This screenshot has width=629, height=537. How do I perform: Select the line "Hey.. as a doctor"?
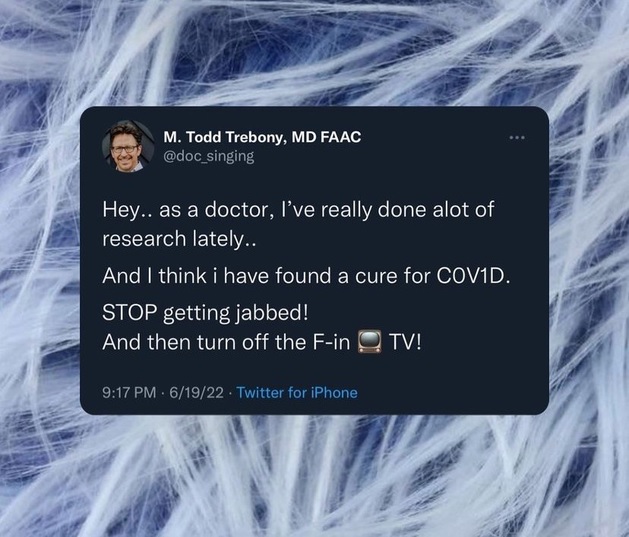pyautogui.click(x=298, y=210)
